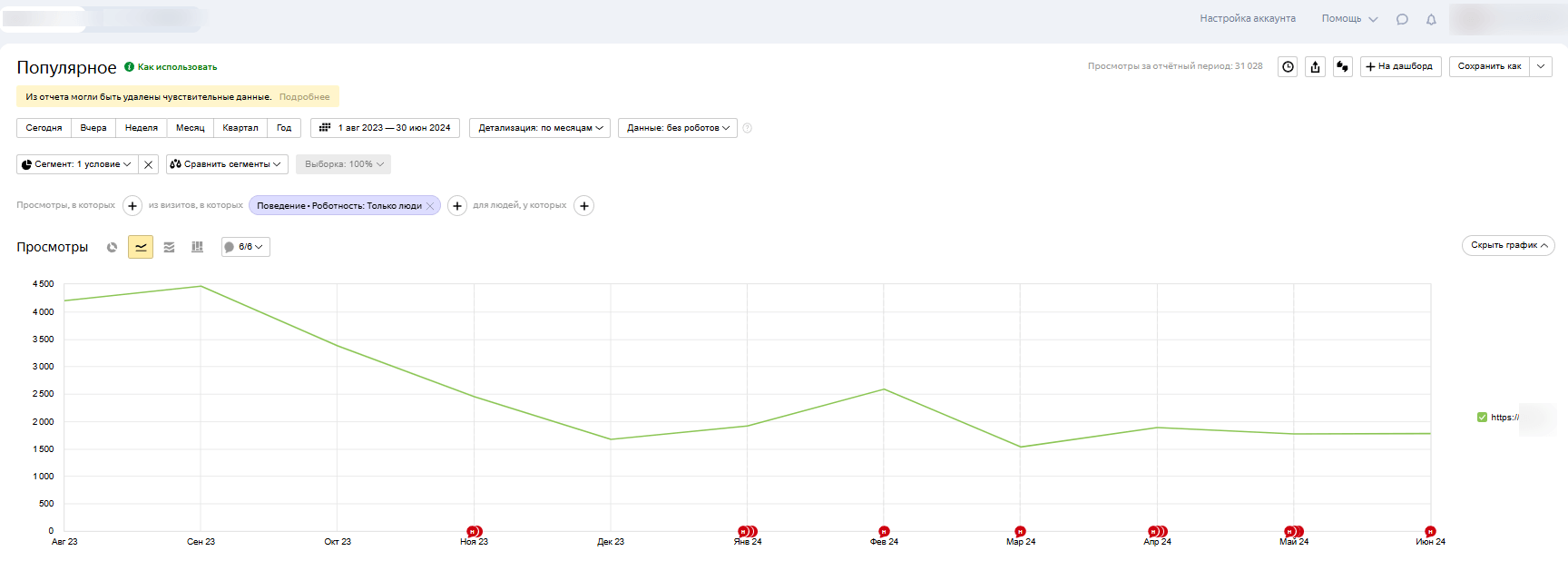Viewport: 1568px width, 561px height.
Task: Click the annotation marker at Июн 24
Action: click(x=1430, y=532)
